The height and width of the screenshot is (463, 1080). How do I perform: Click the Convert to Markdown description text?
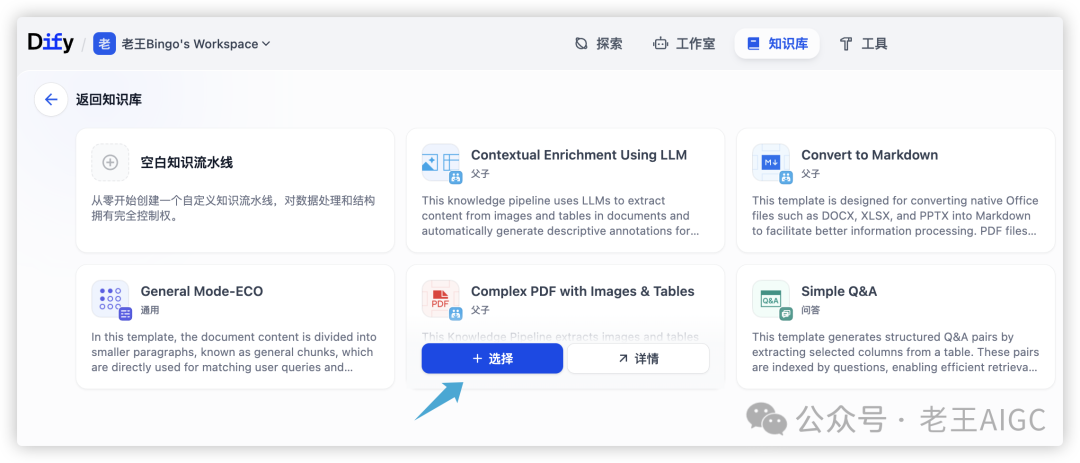[894, 216]
